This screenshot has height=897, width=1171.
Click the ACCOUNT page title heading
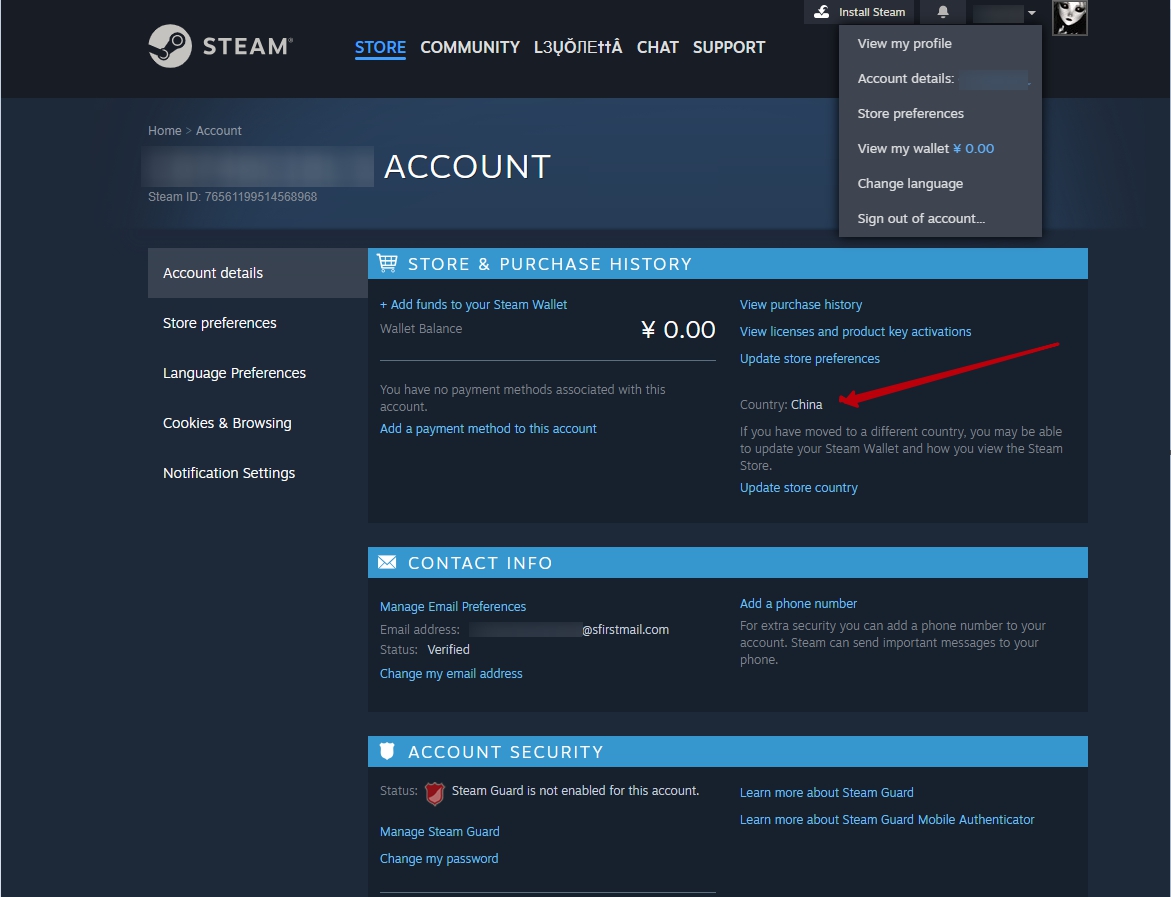(468, 167)
